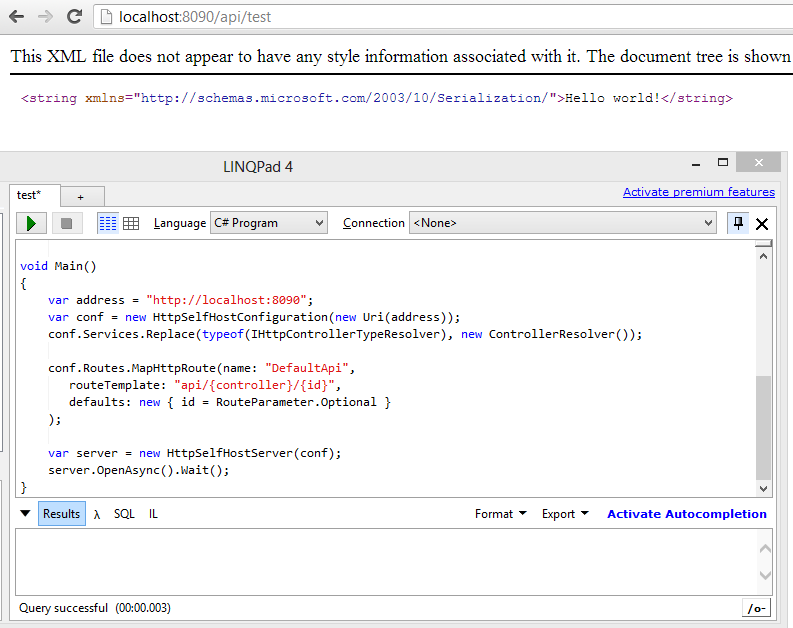Open the lambda results tab
Viewport: 793px width, 628px height.
click(x=97, y=514)
